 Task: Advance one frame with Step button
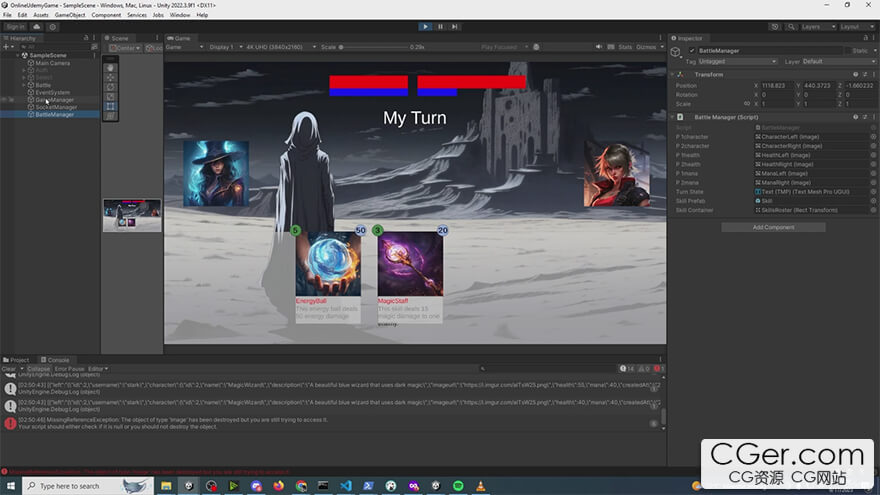455,26
